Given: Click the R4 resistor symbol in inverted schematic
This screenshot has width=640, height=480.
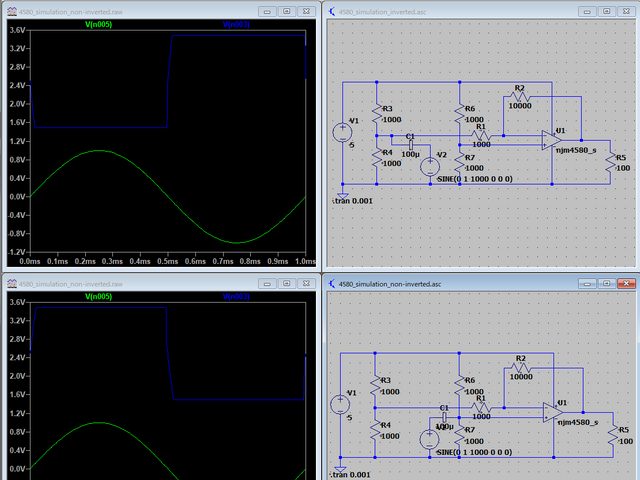Looking at the screenshot, I should 377,157.
